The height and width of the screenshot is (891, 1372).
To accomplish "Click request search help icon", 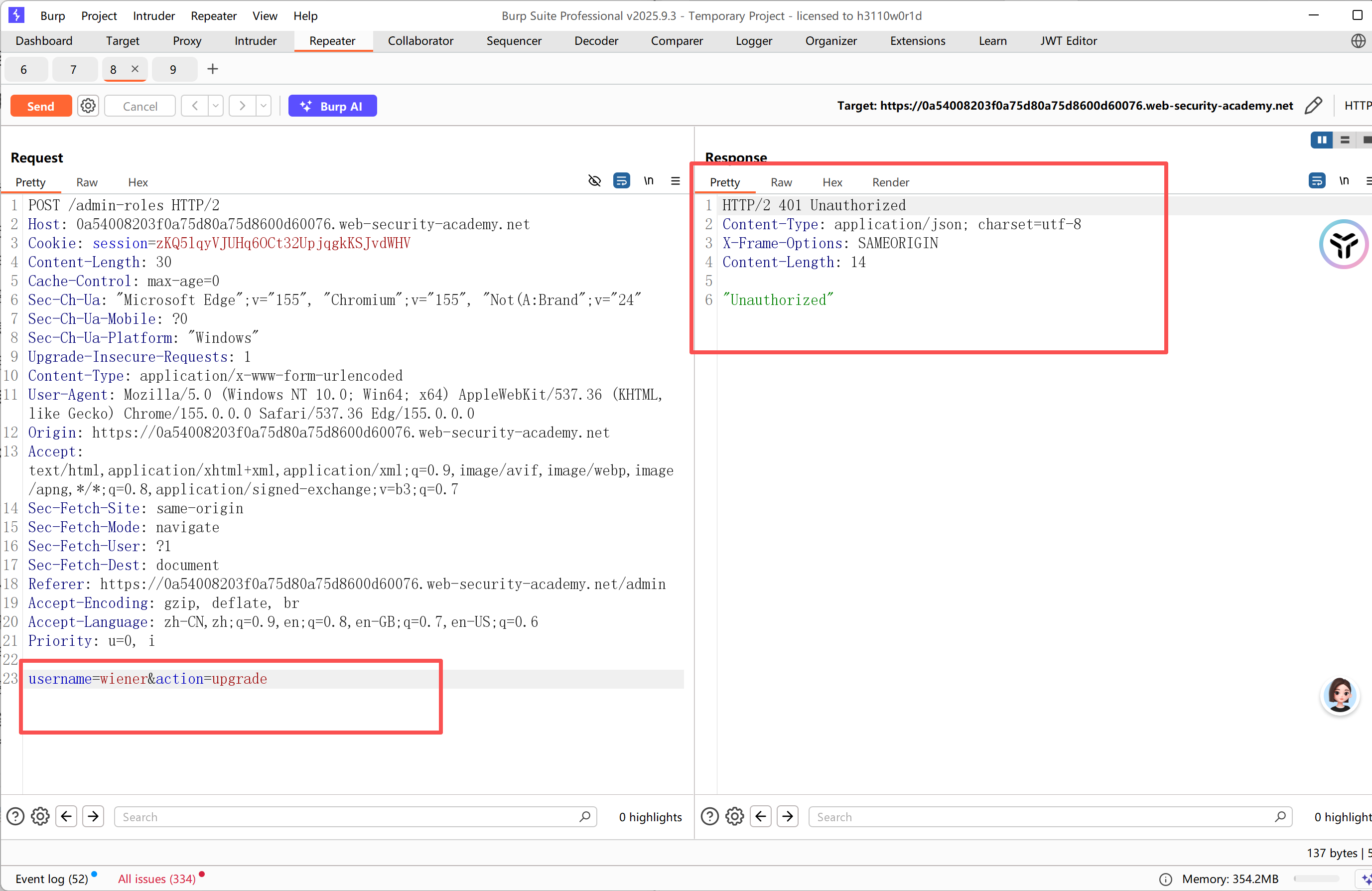I will pyautogui.click(x=15, y=817).
